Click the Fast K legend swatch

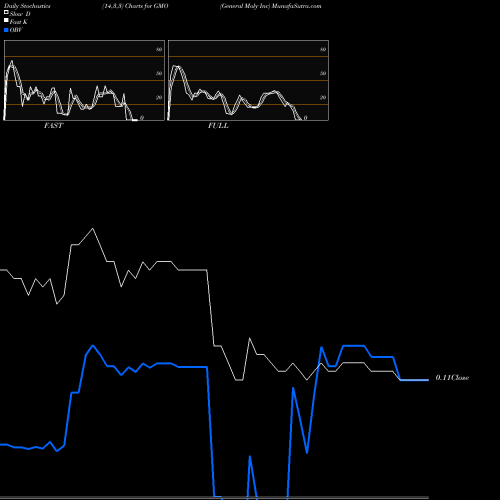click(6, 20)
